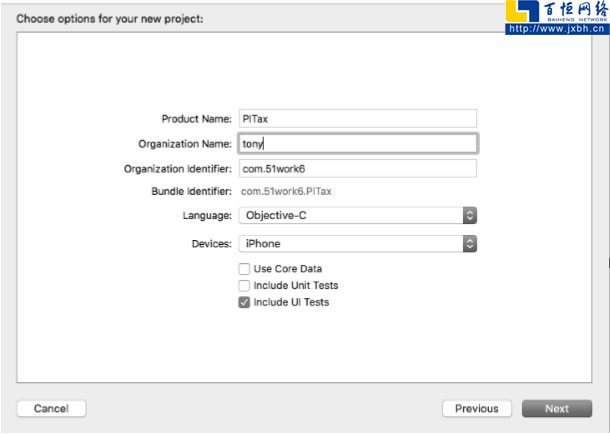Click the Devices popup chevron arrows
Screen dimensions: 610x435
[470, 243]
